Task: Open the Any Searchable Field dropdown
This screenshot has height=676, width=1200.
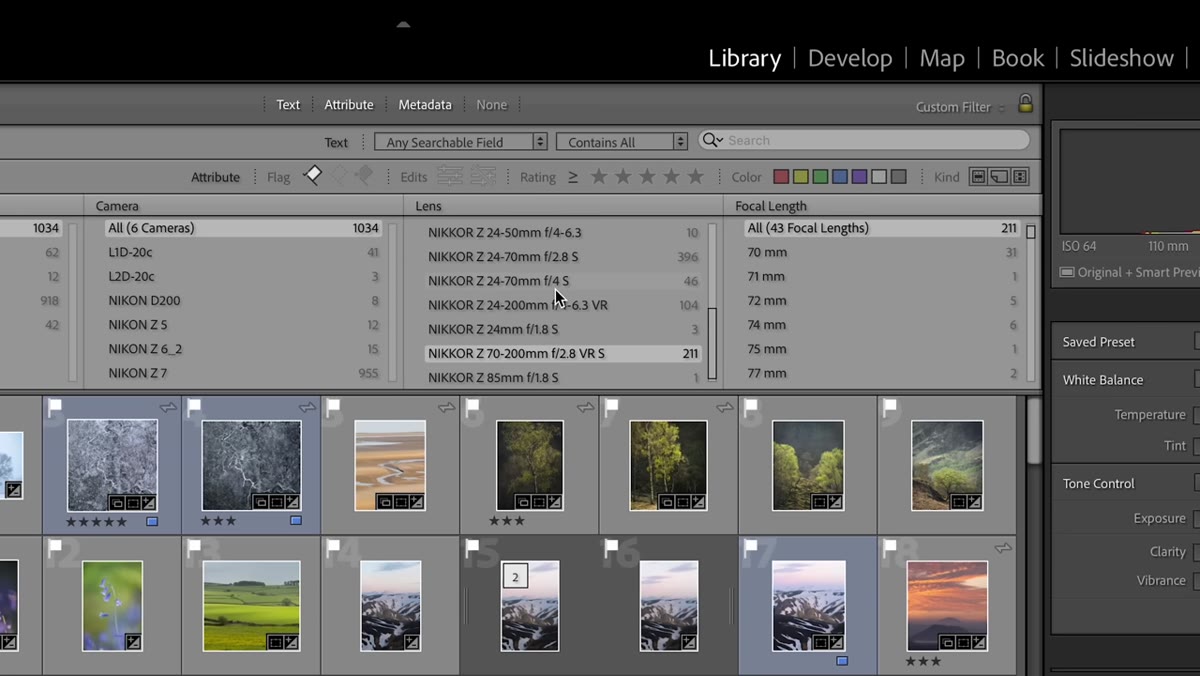Action: tap(461, 142)
